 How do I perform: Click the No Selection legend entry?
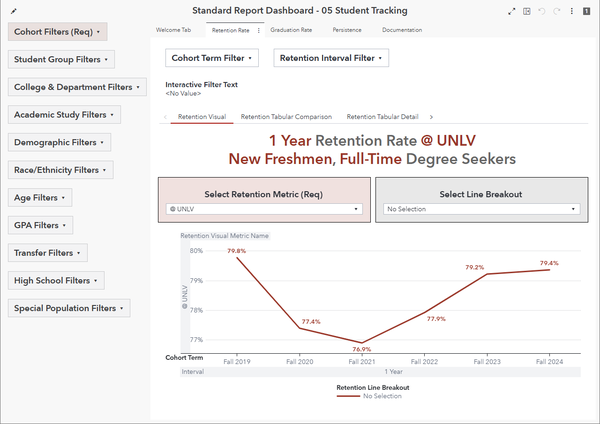click(370, 396)
